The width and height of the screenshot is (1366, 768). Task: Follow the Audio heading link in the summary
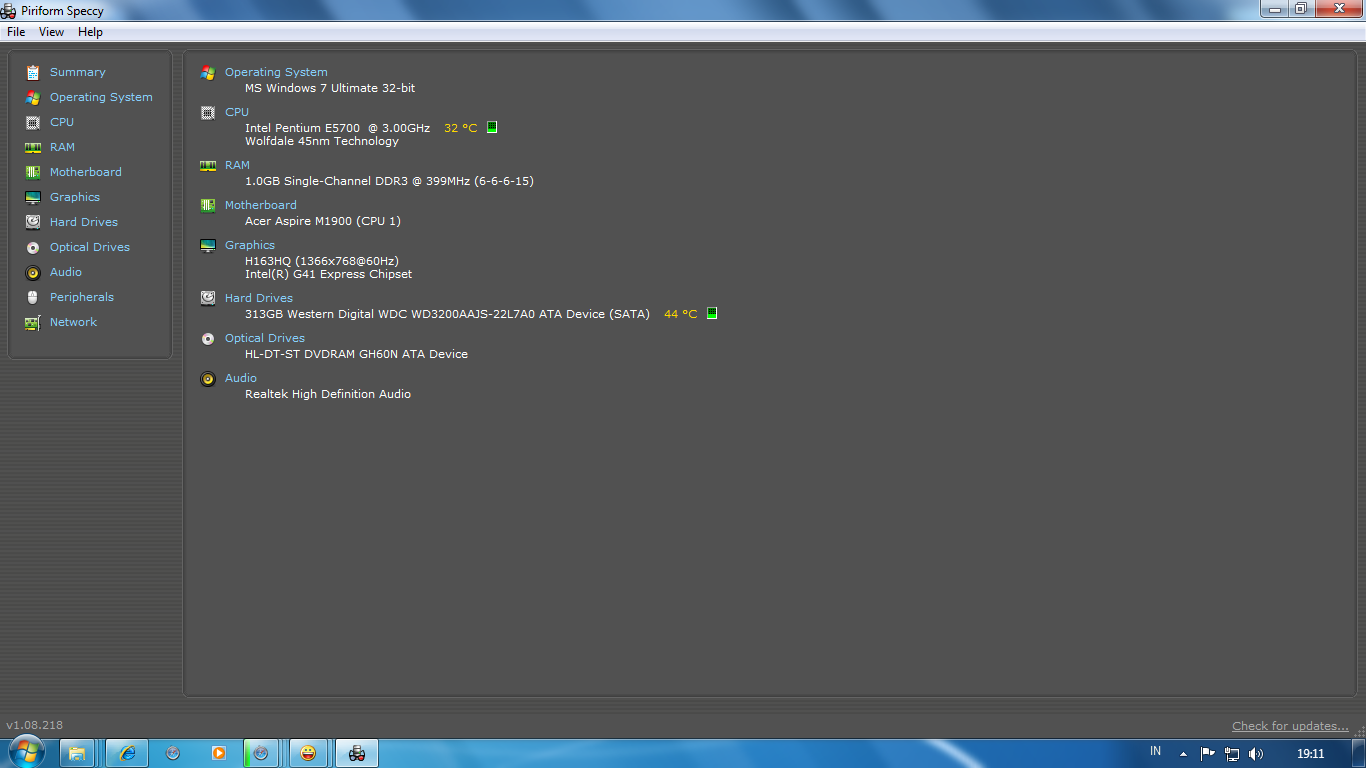(241, 378)
